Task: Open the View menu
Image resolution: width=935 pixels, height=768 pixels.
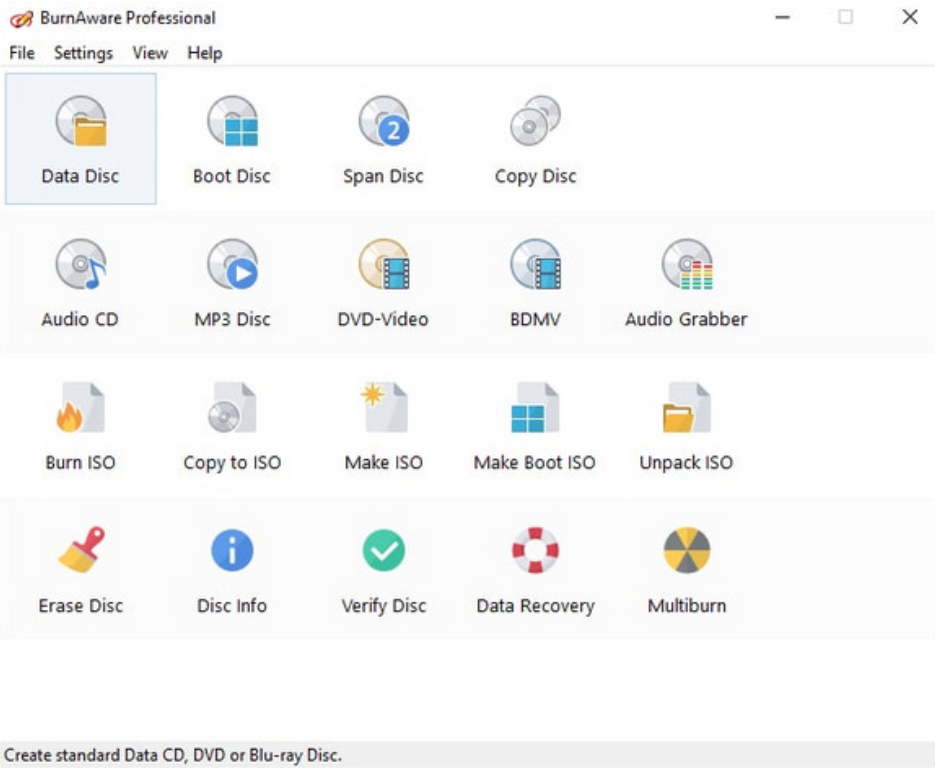Action: 150,53
